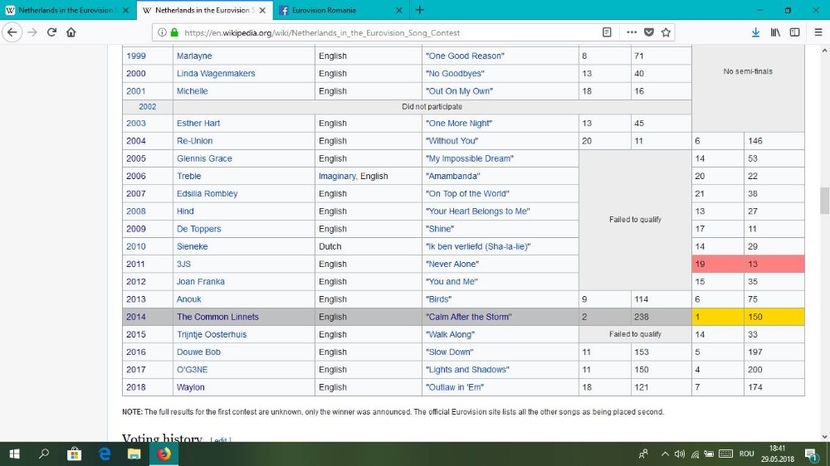The height and width of the screenshot is (466, 830).
Task: Toggle Reader View in the address bar
Action: tap(607, 31)
